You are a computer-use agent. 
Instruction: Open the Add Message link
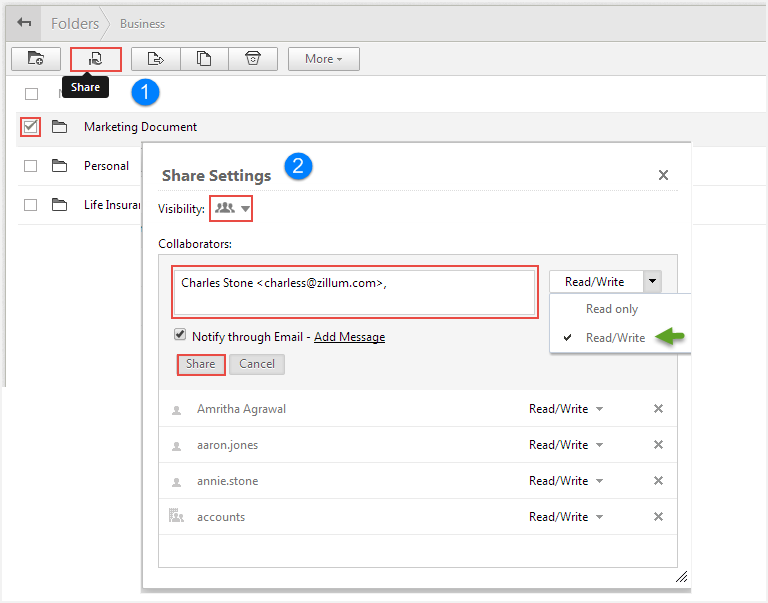pyautogui.click(x=349, y=337)
